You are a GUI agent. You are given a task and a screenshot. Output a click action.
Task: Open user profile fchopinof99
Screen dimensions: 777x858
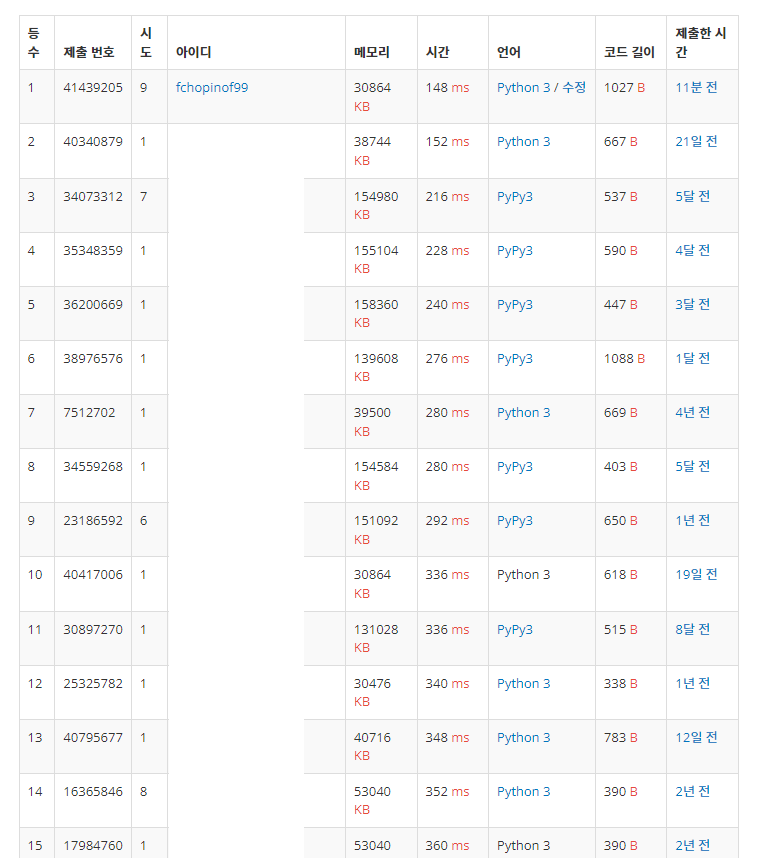pos(212,88)
